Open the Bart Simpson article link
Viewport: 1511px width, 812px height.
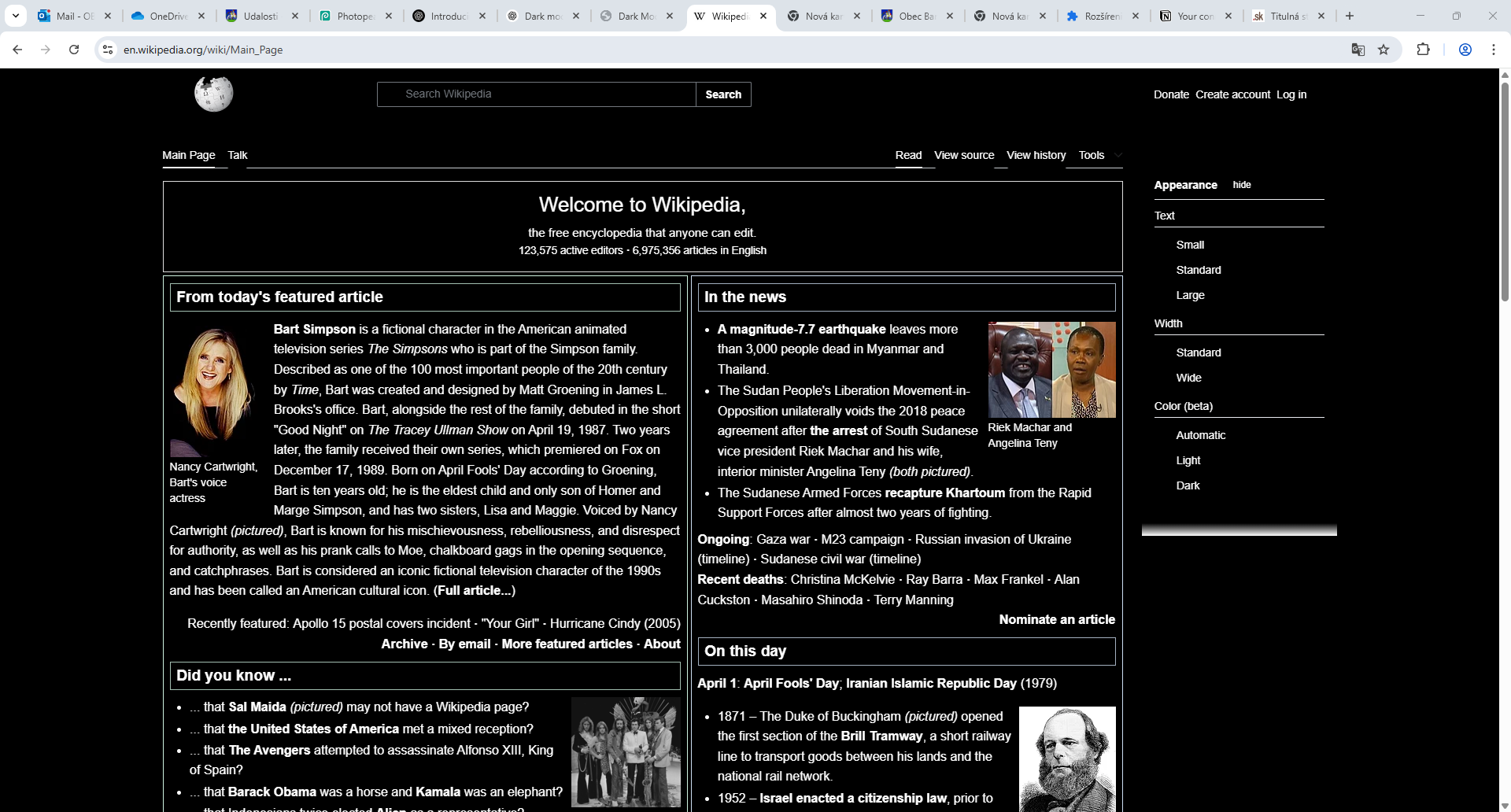coord(315,329)
